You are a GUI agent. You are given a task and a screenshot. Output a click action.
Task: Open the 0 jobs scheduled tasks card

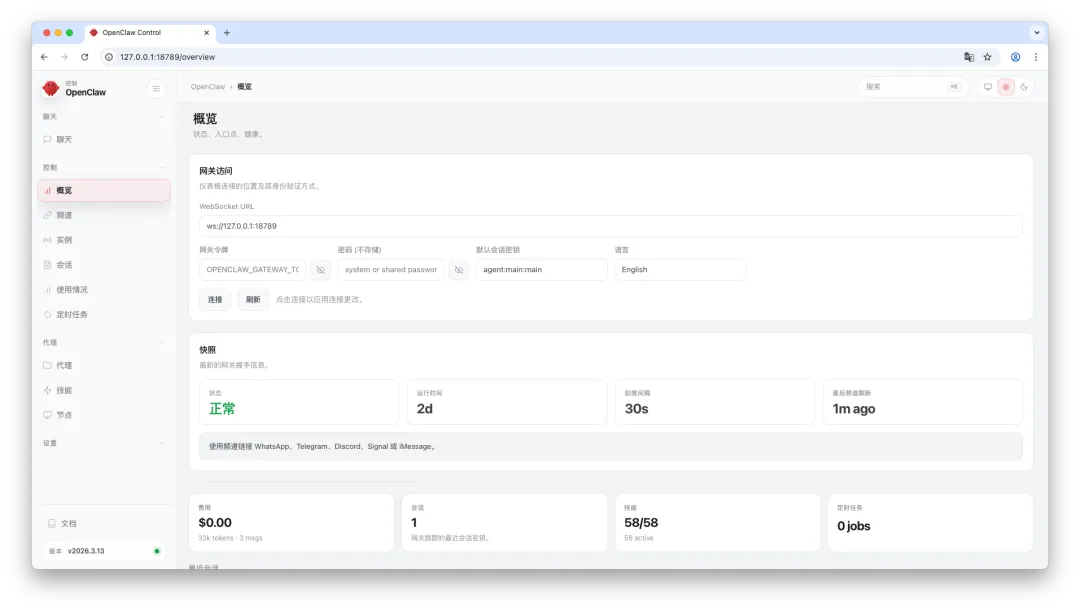pyautogui.click(x=931, y=523)
